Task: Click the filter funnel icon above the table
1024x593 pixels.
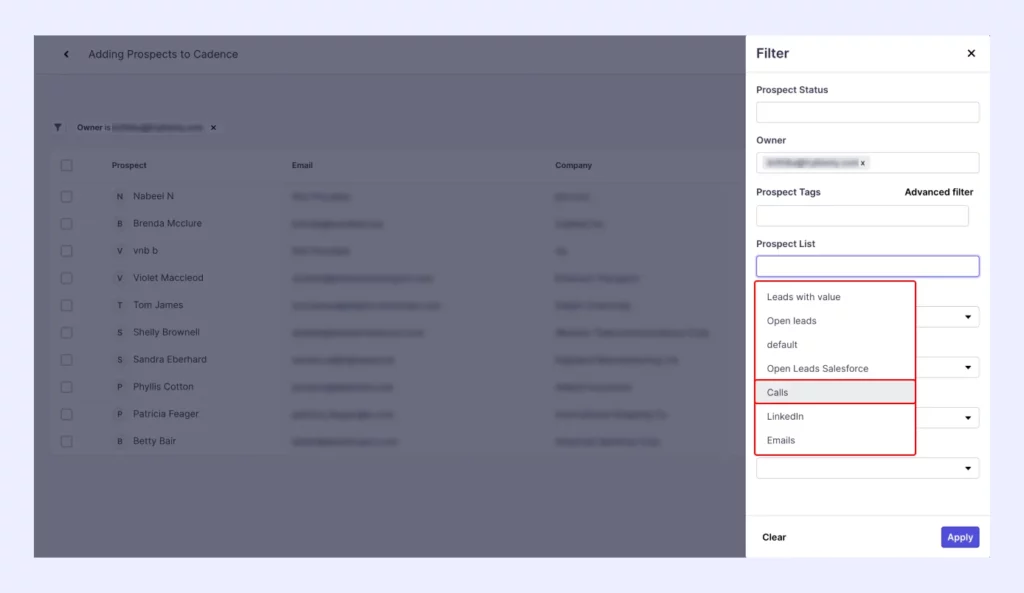Action: tap(58, 127)
